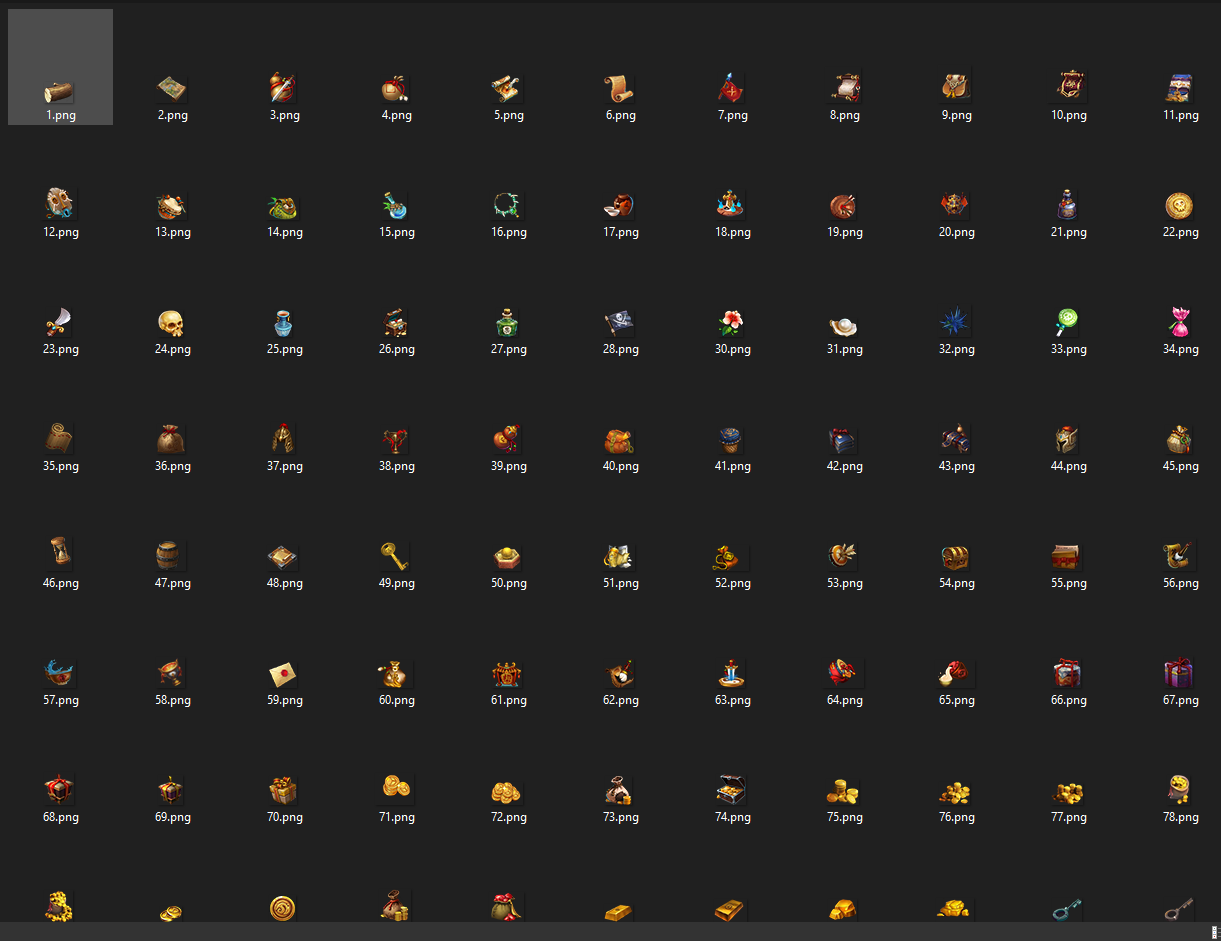
Task: Click the file name 51.png
Action: coord(620,583)
